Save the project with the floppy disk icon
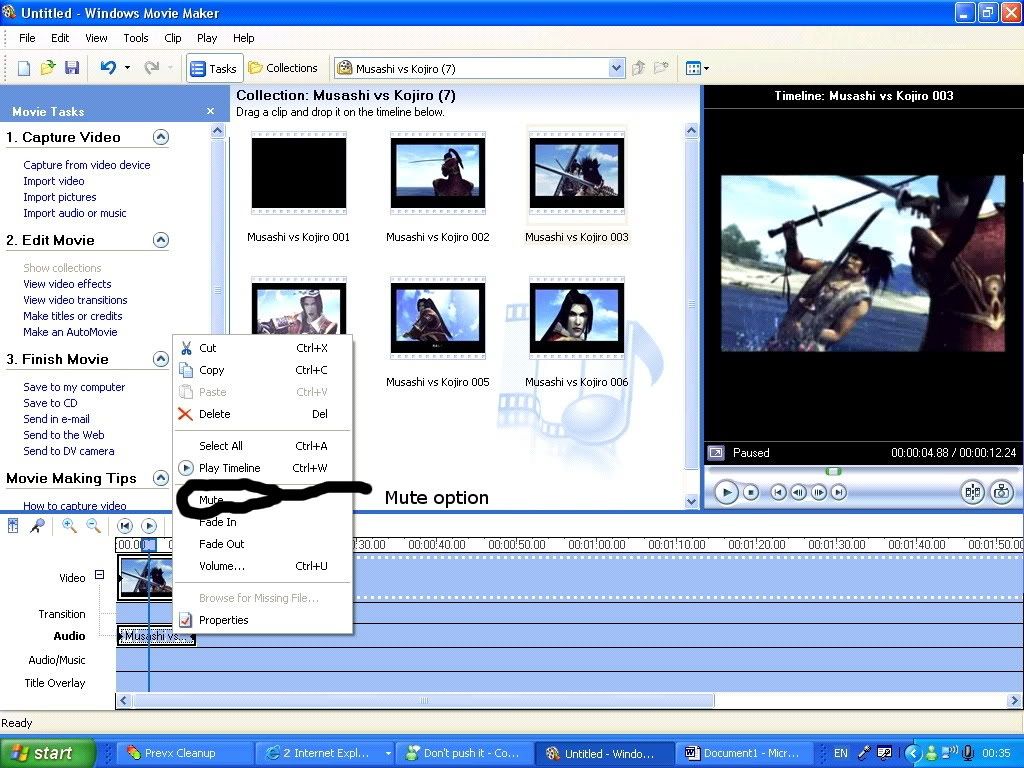Viewport: 1024px width, 768px height. coord(71,67)
